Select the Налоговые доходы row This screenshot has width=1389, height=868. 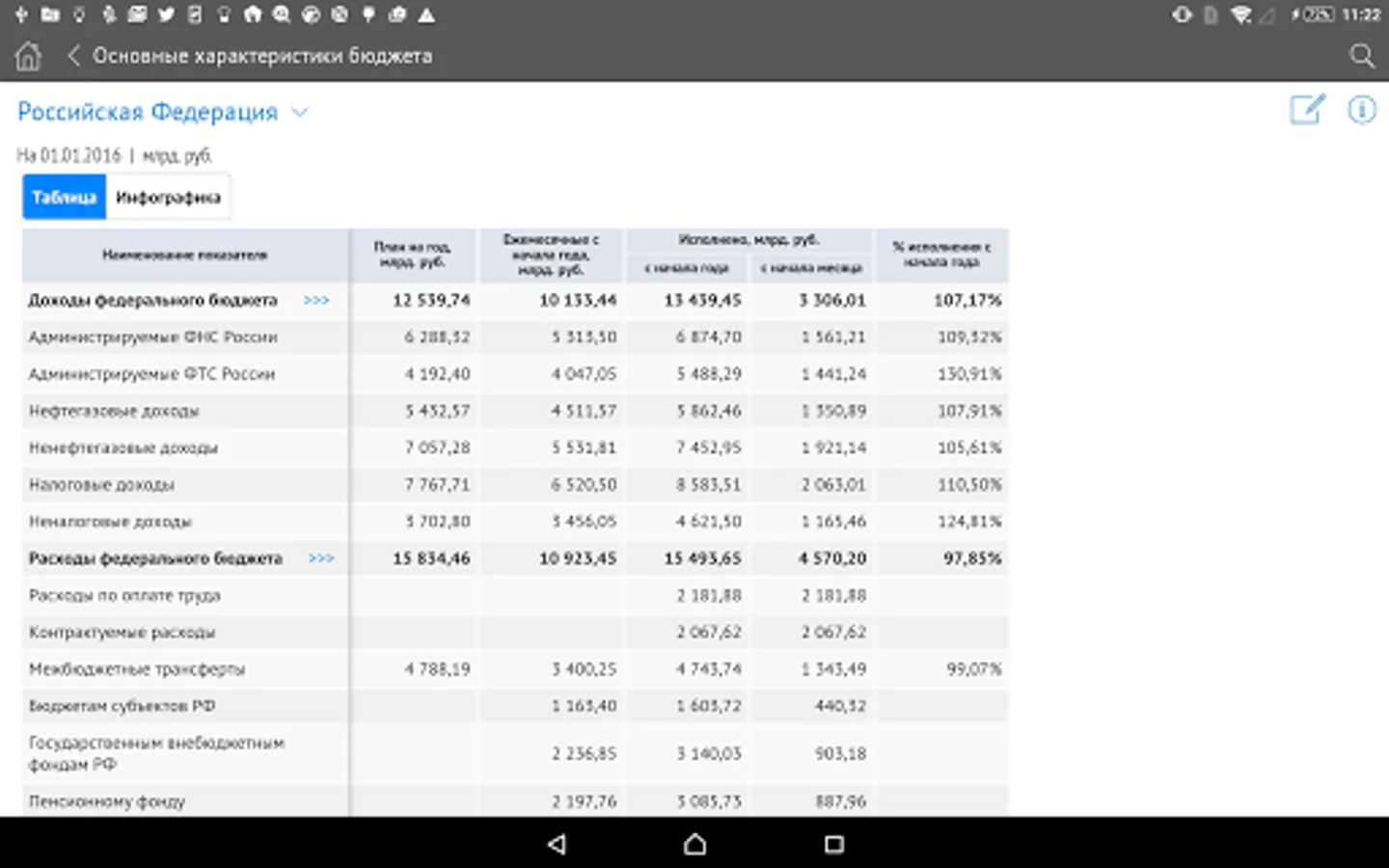tap(515, 484)
